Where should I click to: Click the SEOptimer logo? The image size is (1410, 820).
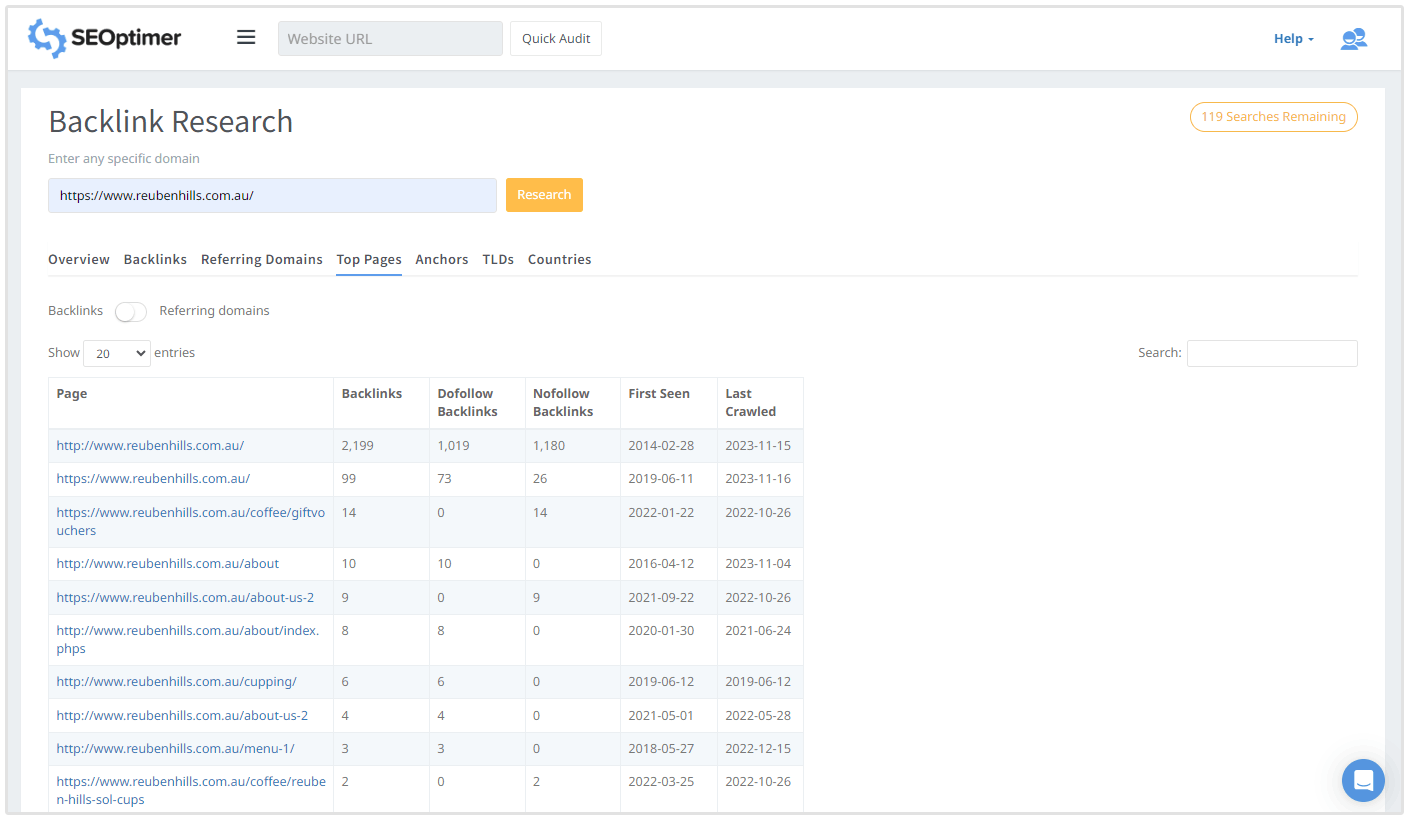point(104,39)
